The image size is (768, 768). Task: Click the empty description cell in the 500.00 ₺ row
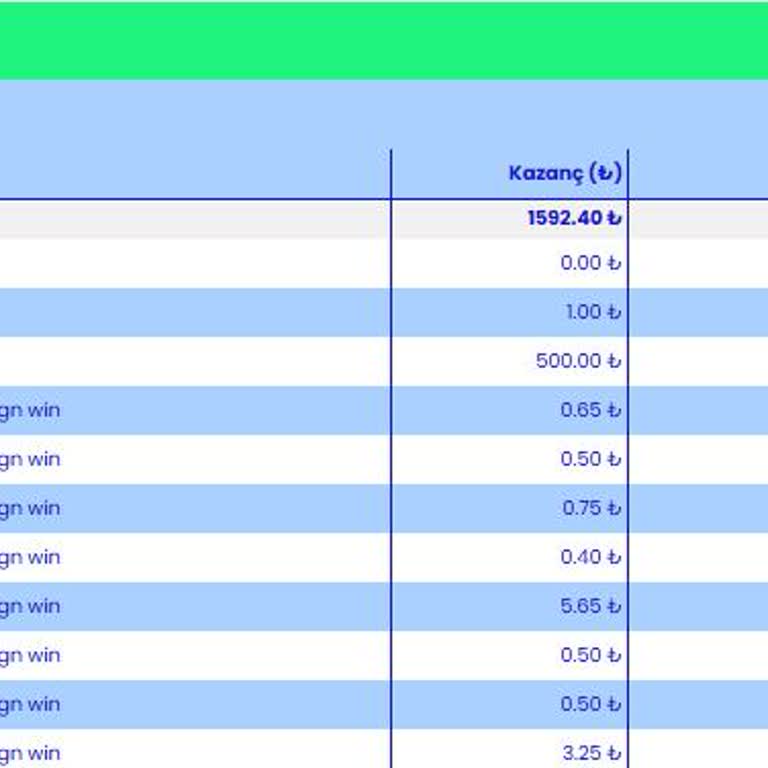pos(195,361)
